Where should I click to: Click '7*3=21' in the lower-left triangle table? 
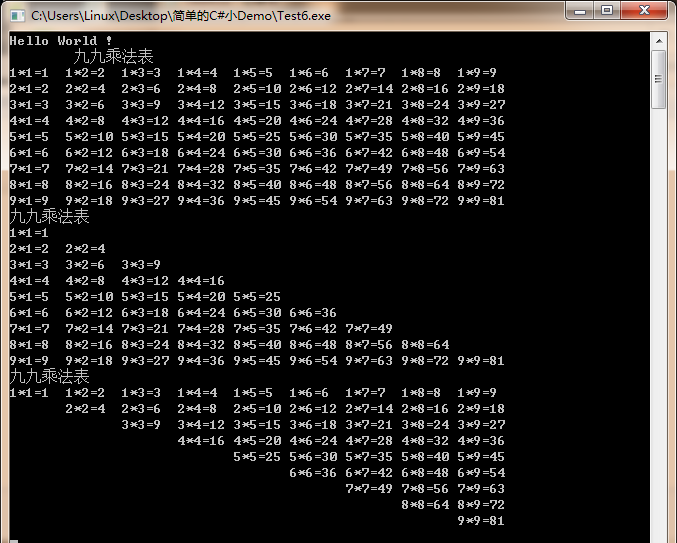point(145,328)
